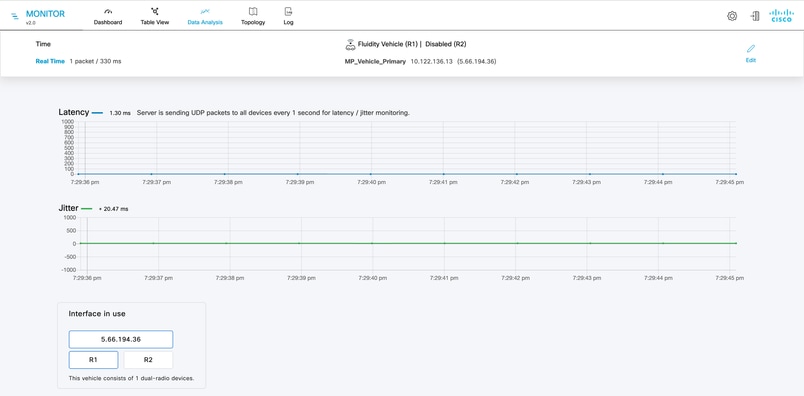The height and width of the screenshot is (396, 804).
Task: Click the Fluidity Vehicle icon
Action: pyautogui.click(x=350, y=45)
